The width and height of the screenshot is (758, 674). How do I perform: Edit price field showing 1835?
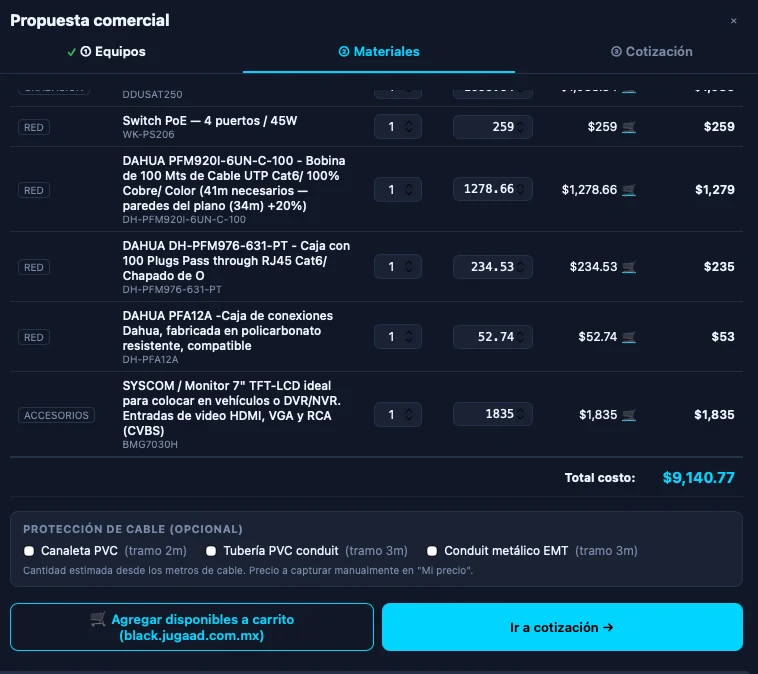[492, 414]
